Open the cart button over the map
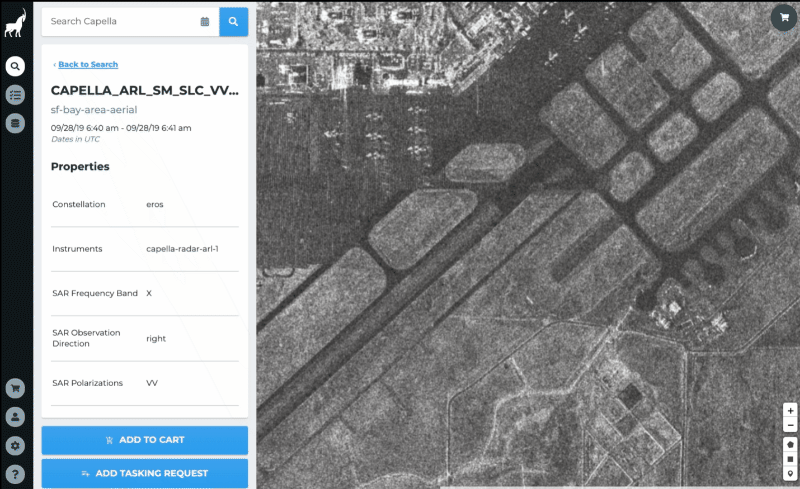This screenshot has width=800, height=489. point(784,17)
